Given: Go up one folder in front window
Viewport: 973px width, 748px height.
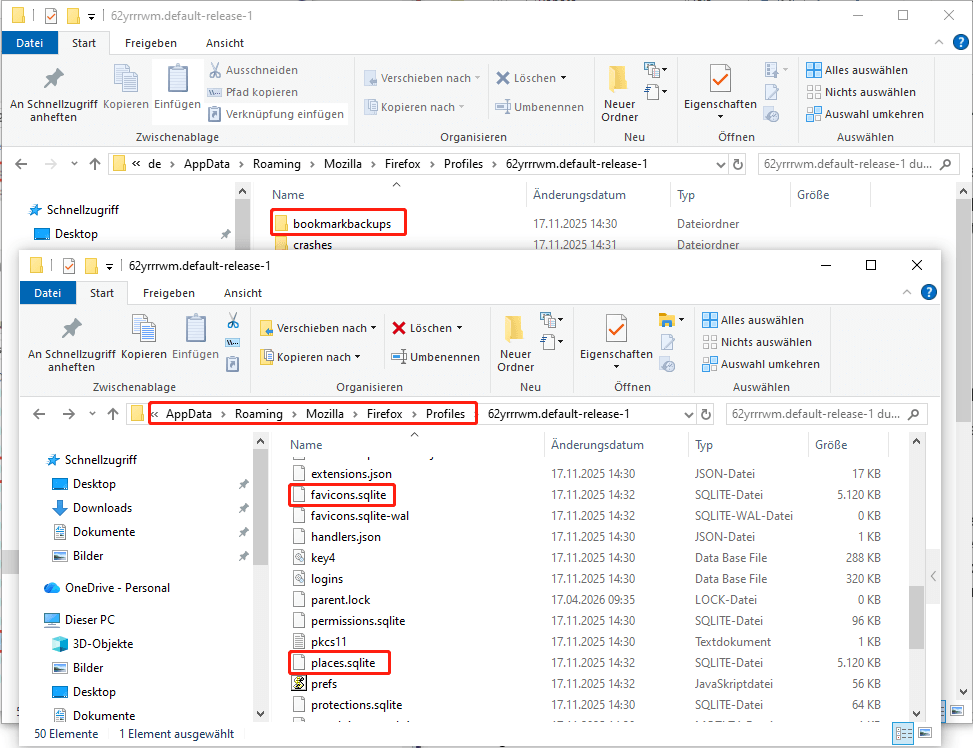Looking at the screenshot, I should tap(113, 414).
